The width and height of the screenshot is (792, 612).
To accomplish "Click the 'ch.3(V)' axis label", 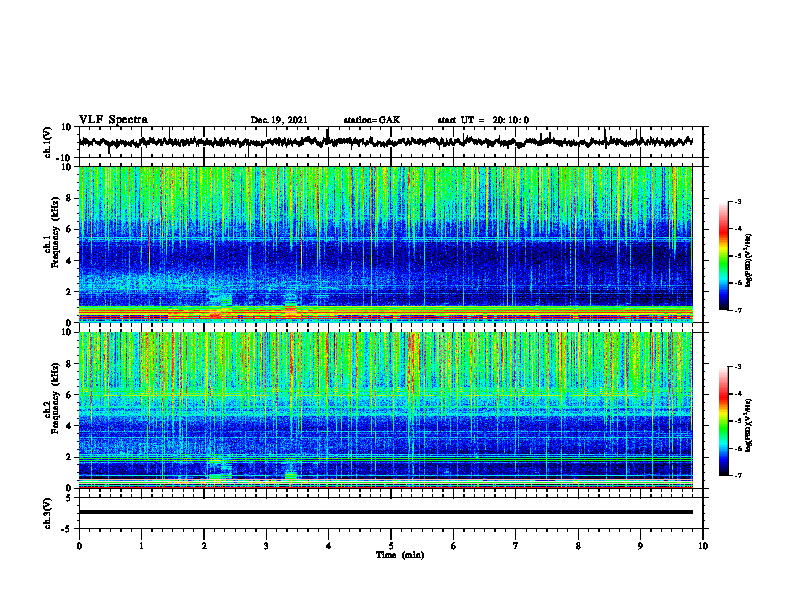I will click(48, 514).
